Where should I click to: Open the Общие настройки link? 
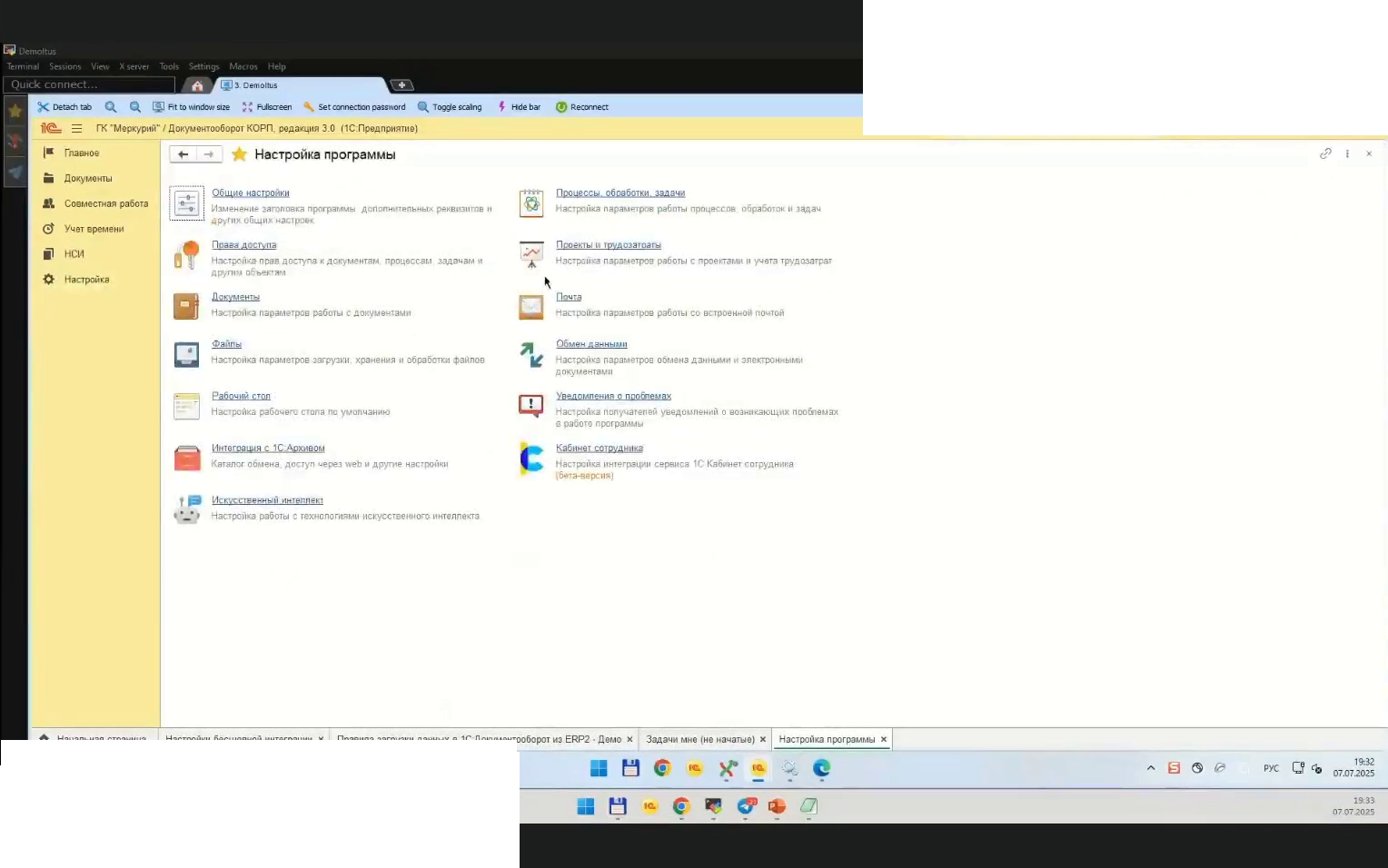(x=251, y=192)
